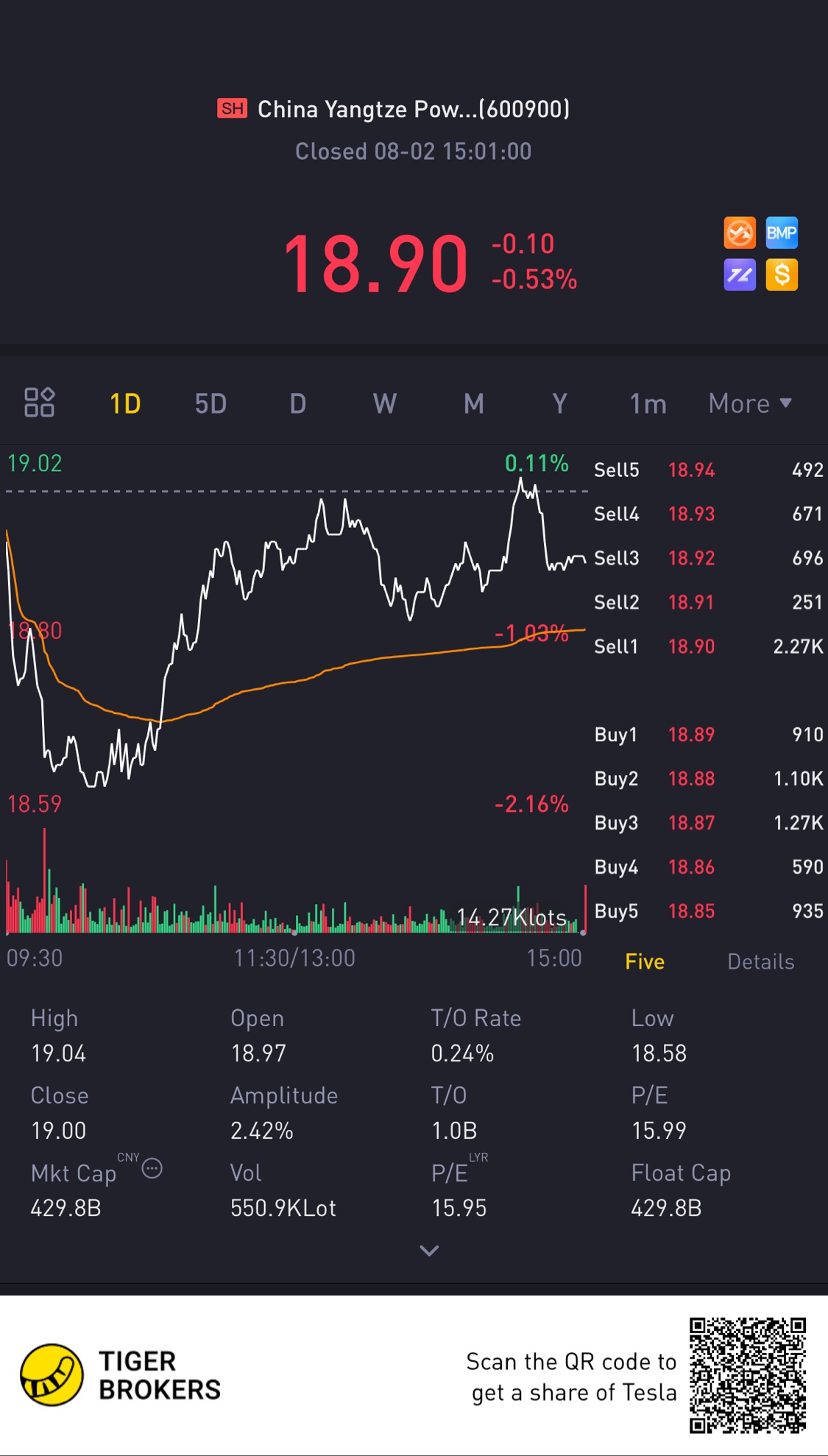Tap the yellow dollar sign badge
828x1456 pixels.
coord(782,275)
